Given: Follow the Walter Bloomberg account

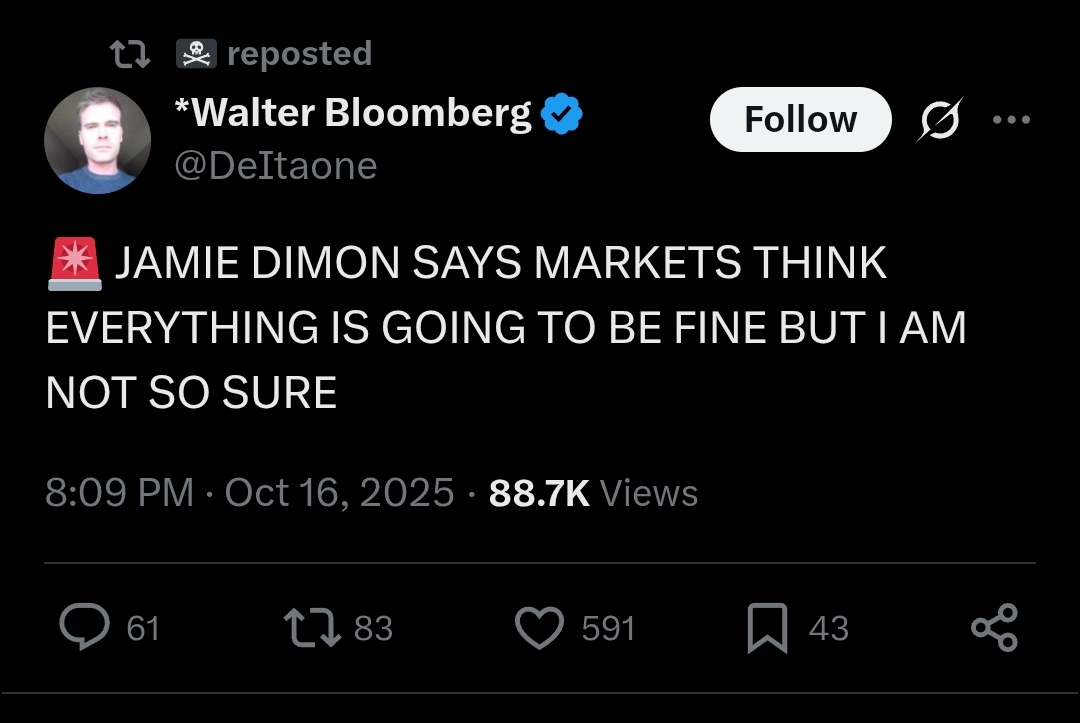Looking at the screenshot, I should (x=800, y=119).
